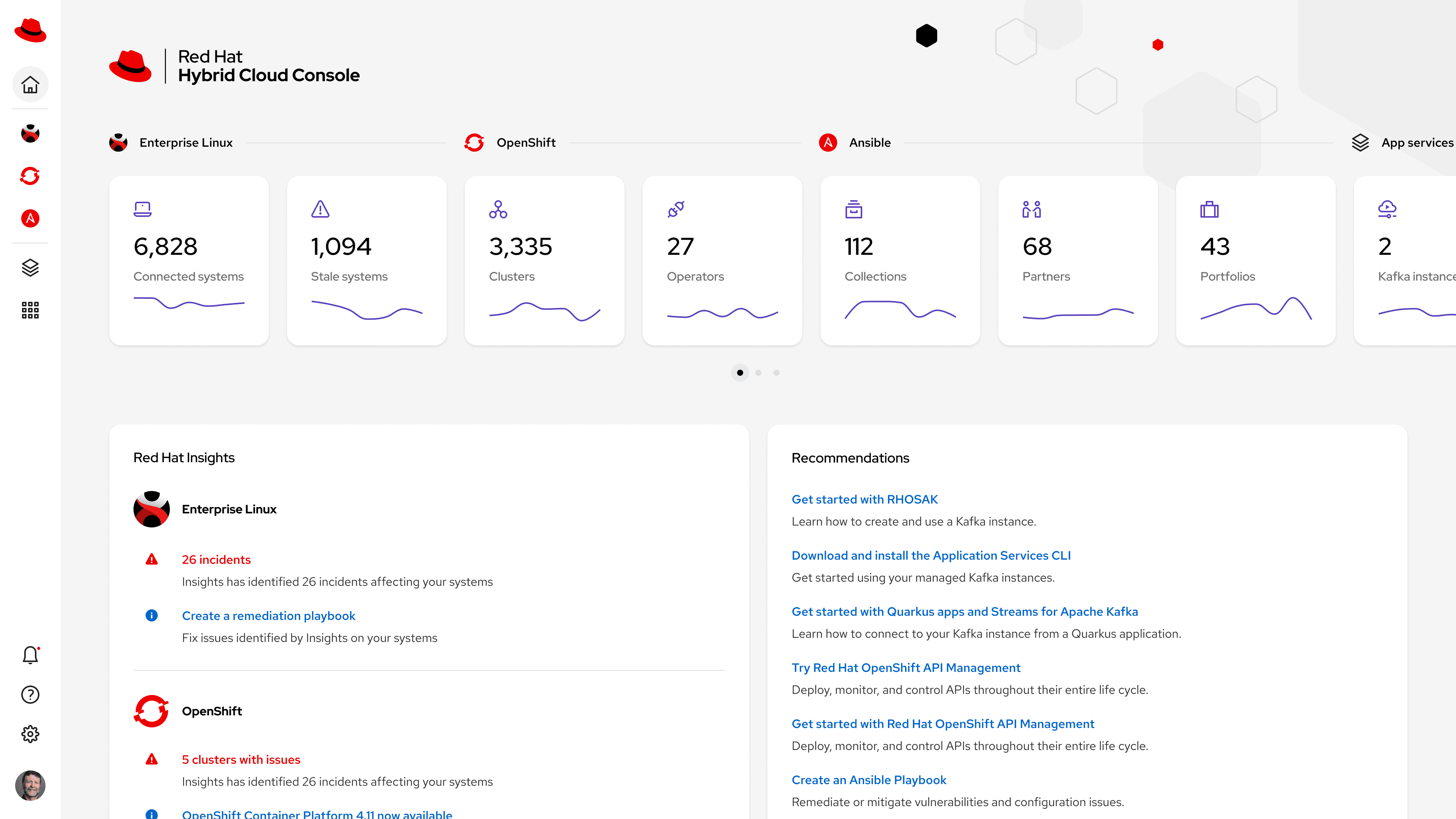
Task: Open Ansible from the sidebar icon
Action: click(30, 218)
